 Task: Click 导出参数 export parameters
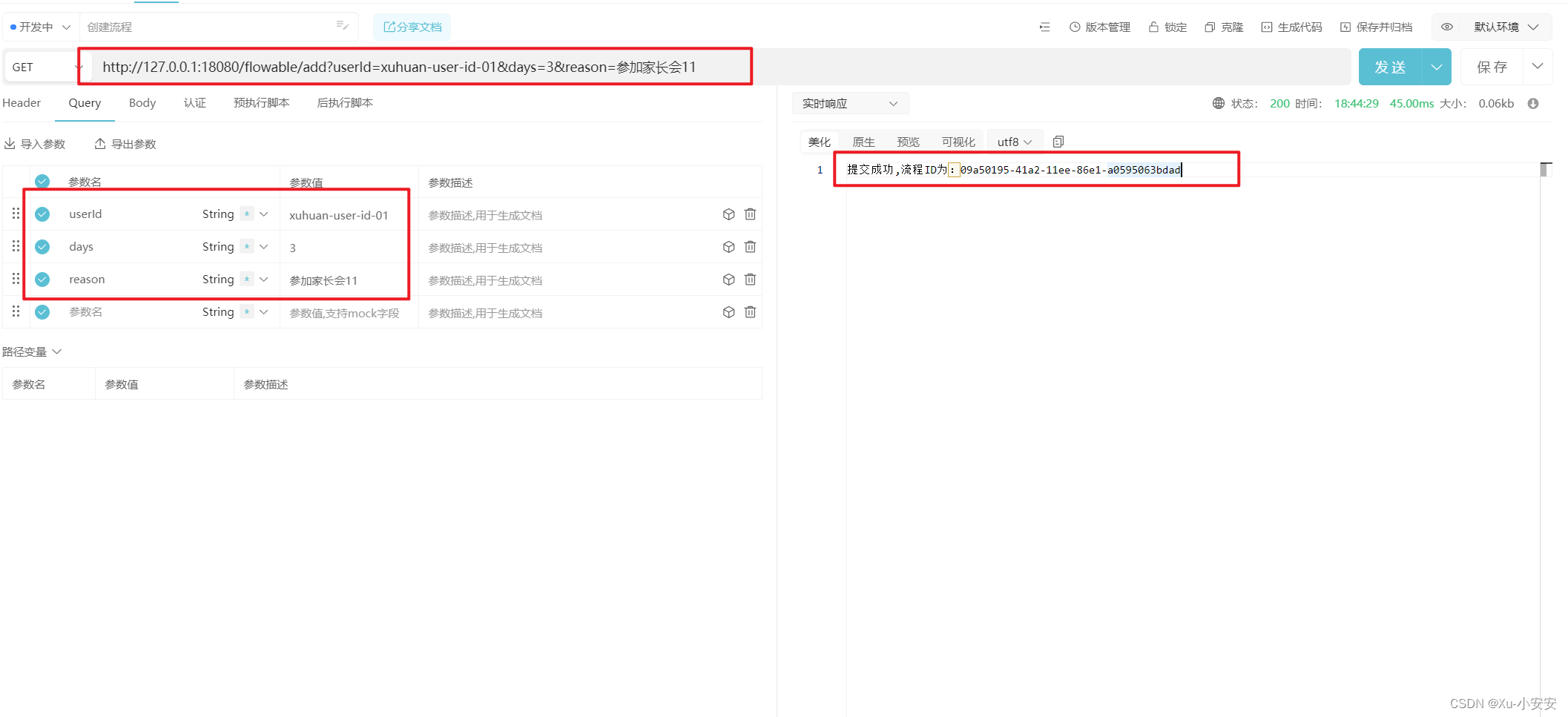click(125, 144)
